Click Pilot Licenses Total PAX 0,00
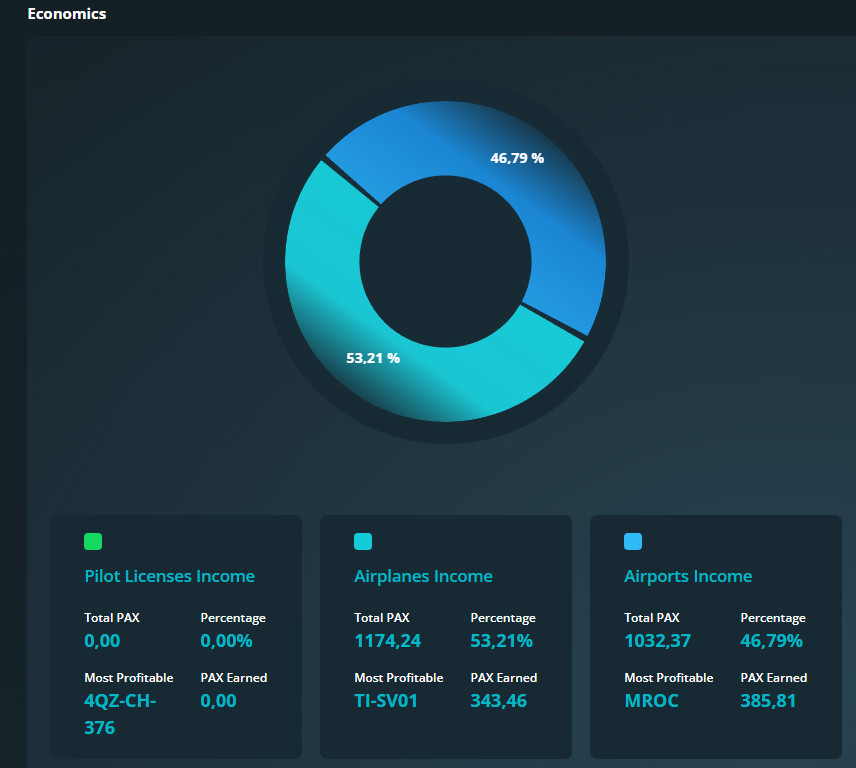Screen dimensions: 856x768 pos(102,641)
